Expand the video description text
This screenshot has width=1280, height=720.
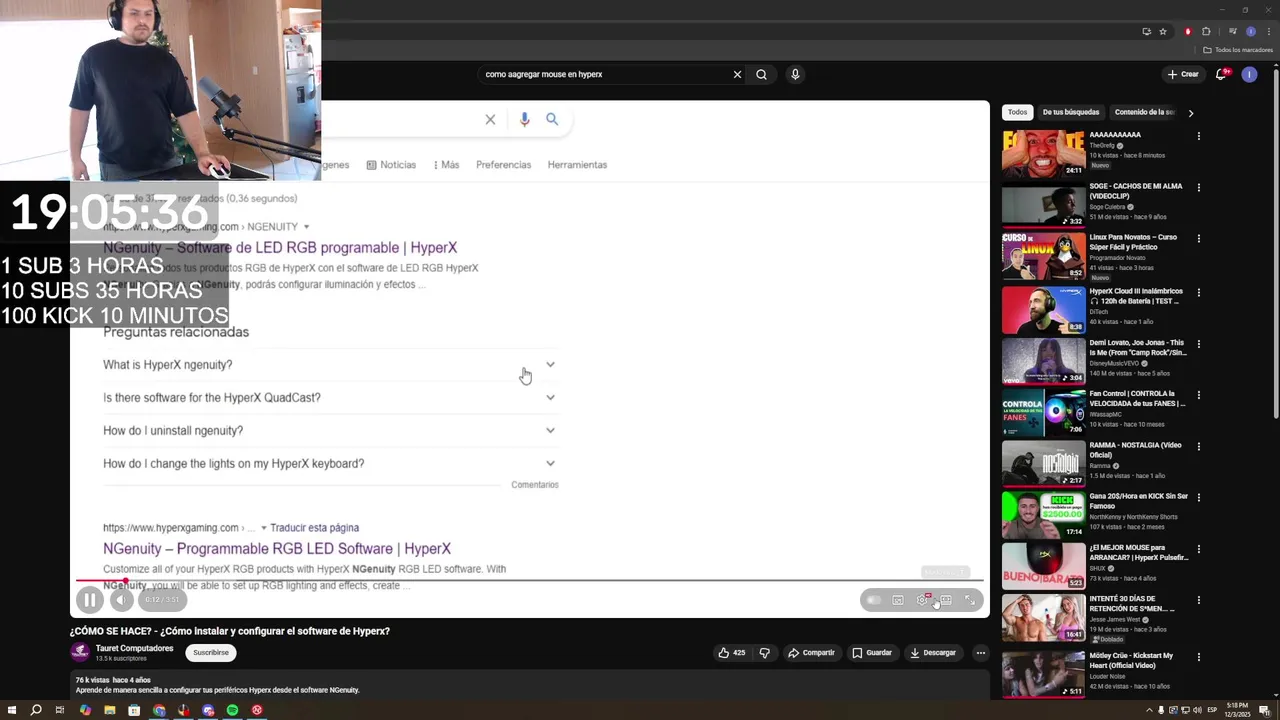(217, 690)
